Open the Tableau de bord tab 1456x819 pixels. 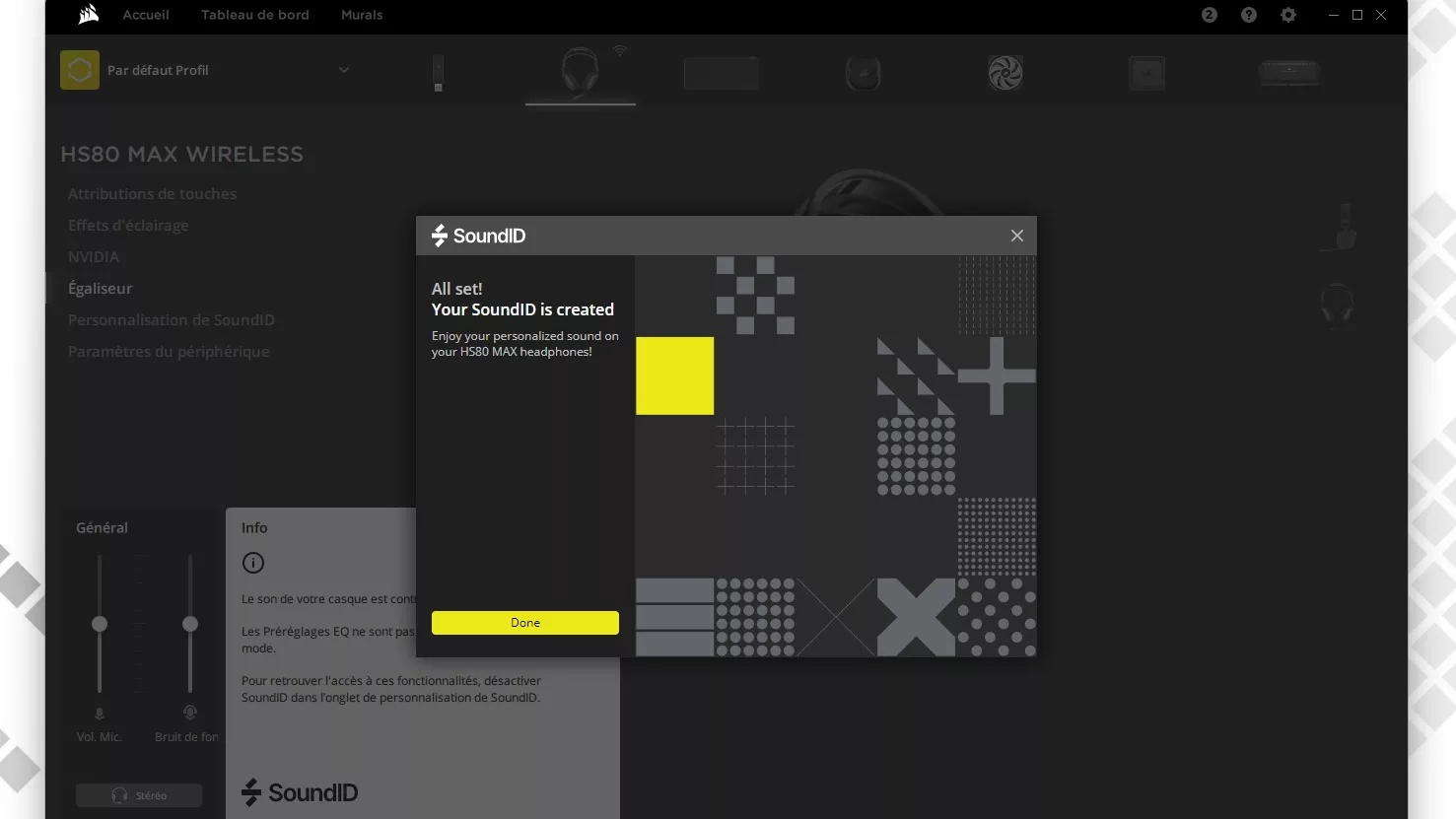coord(255,15)
